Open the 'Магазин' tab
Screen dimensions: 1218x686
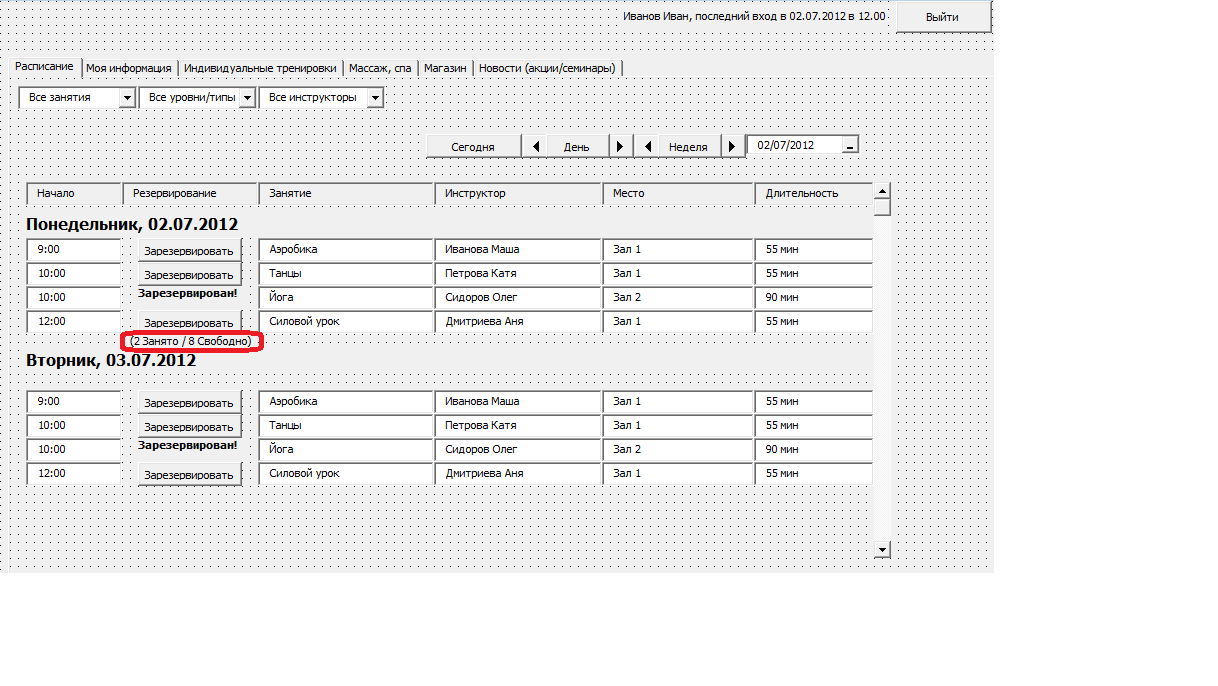point(445,68)
